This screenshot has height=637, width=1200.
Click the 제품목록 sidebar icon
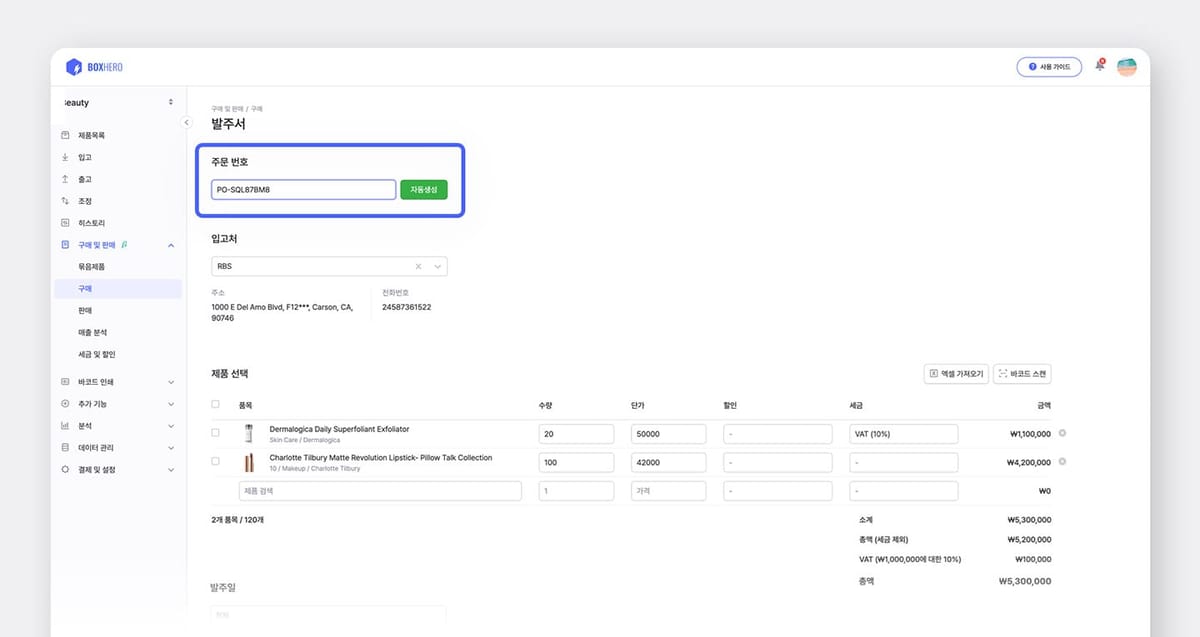pyautogui.click(x=65, y=135)
